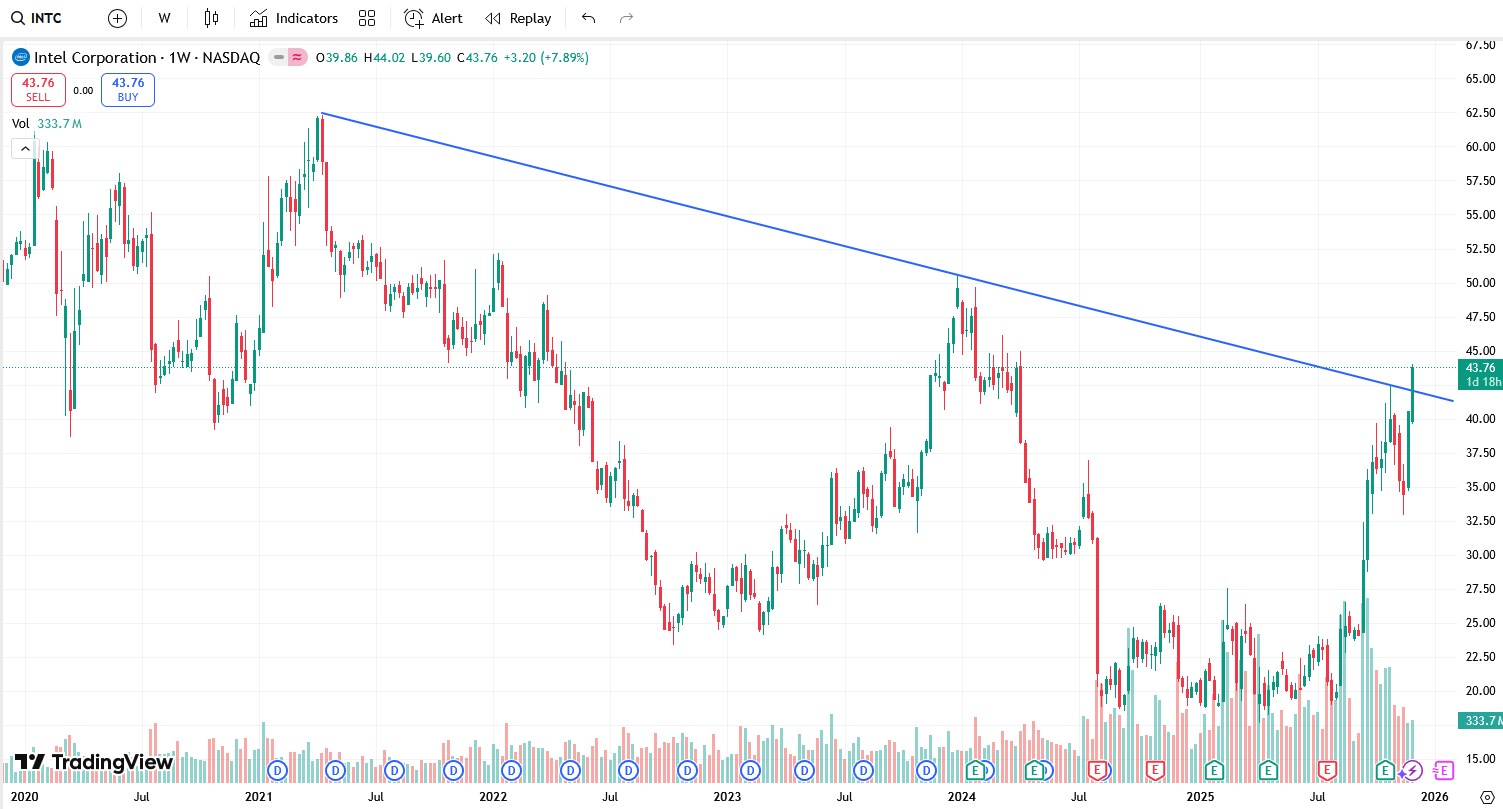Start bar Replay mode
The width and height of the screenshot is (1503, 809).
[x=518, y=18]
